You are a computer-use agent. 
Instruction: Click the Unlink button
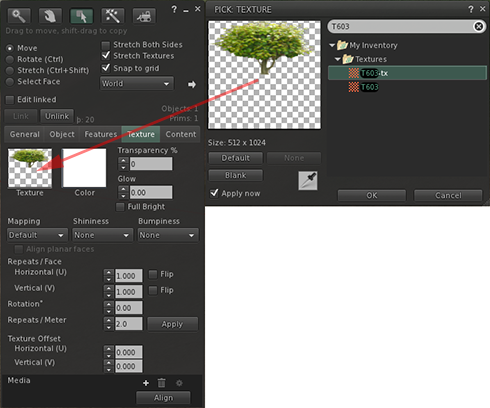point(57,116)
